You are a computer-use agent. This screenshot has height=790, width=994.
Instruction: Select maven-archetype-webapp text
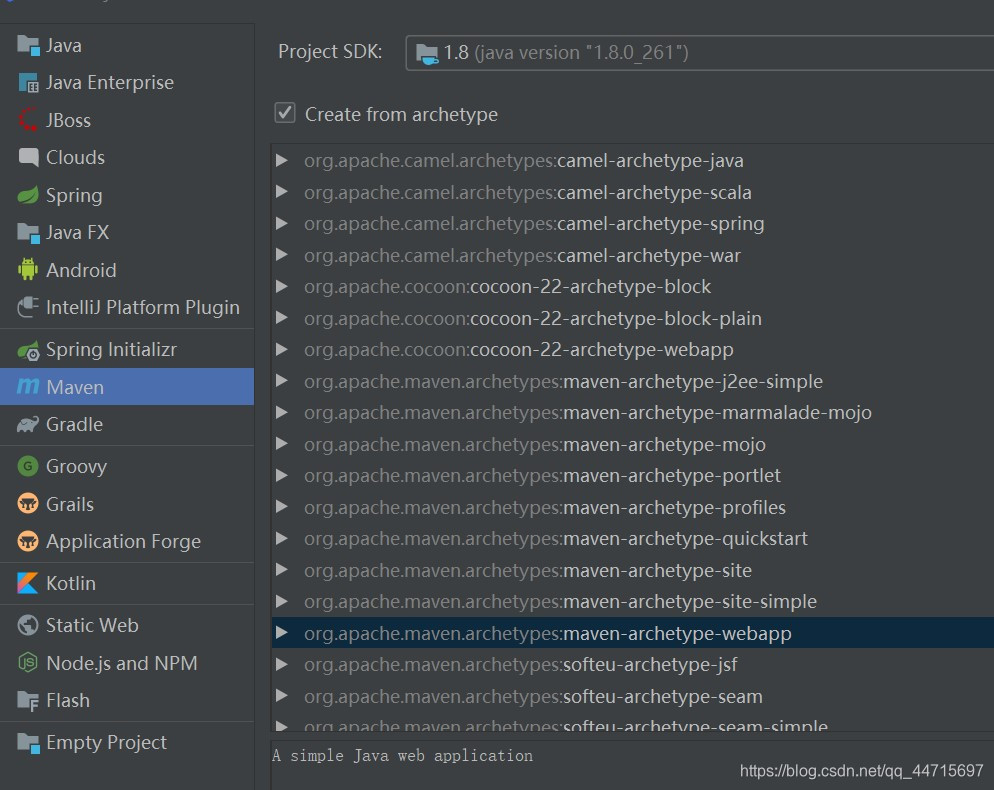(677, 633)
